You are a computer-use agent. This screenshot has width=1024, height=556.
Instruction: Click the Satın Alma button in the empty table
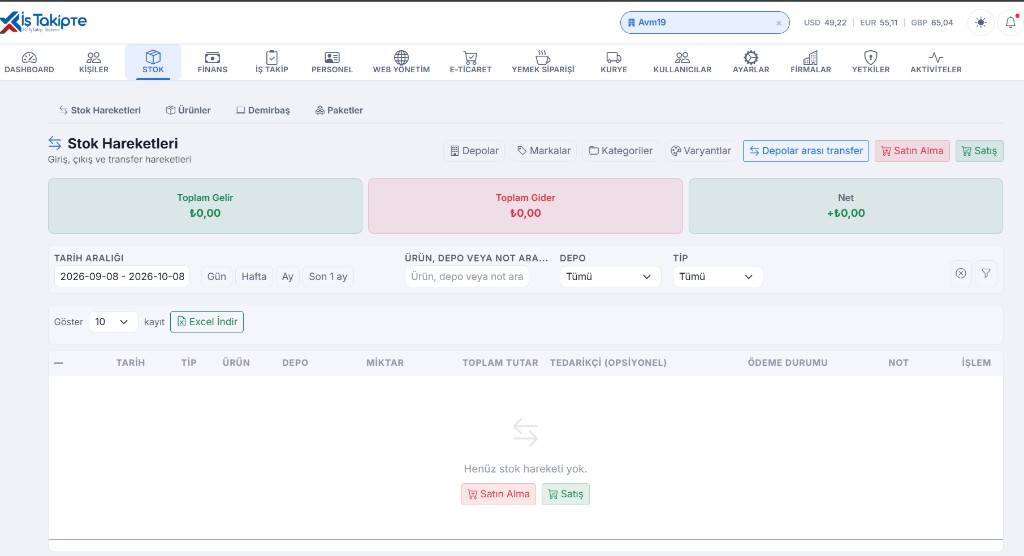[x=498, y=494]
